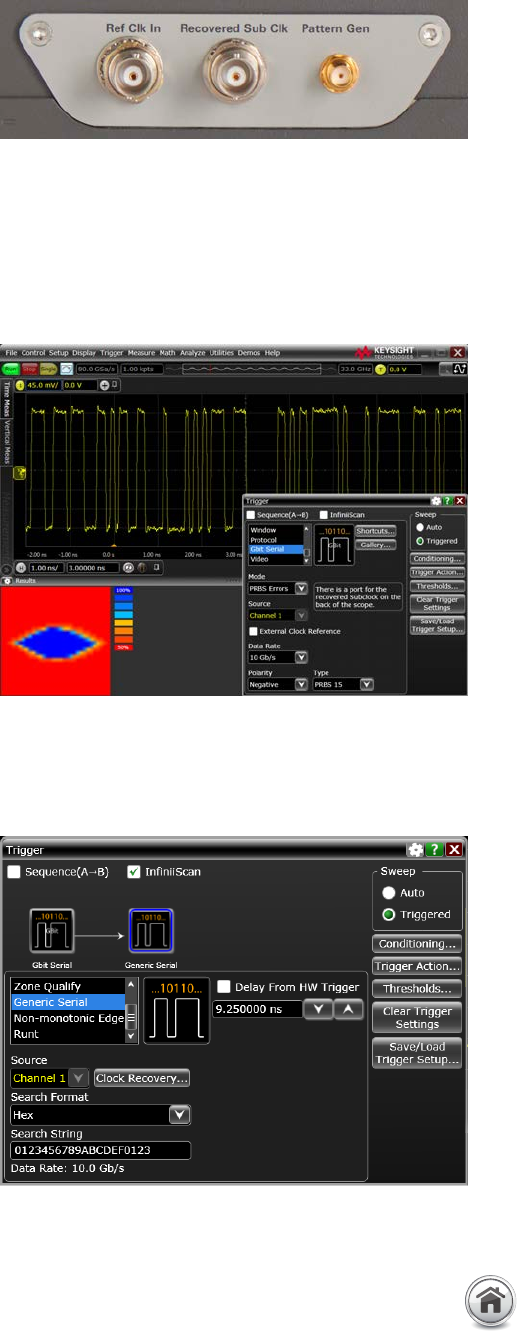
Task: Select Zone Qualify in the trigger list
Action: pyautogui.click(x=67, y=986)
